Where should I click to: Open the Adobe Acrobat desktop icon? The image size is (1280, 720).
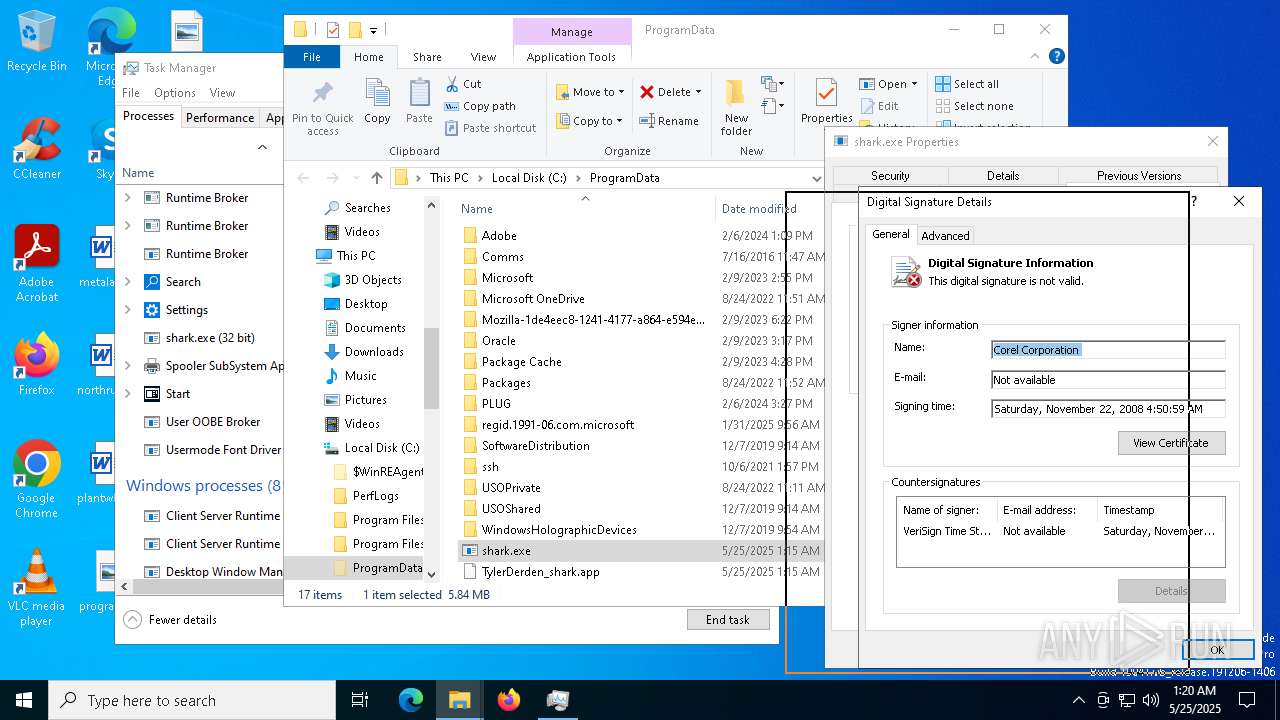point(36,263)
